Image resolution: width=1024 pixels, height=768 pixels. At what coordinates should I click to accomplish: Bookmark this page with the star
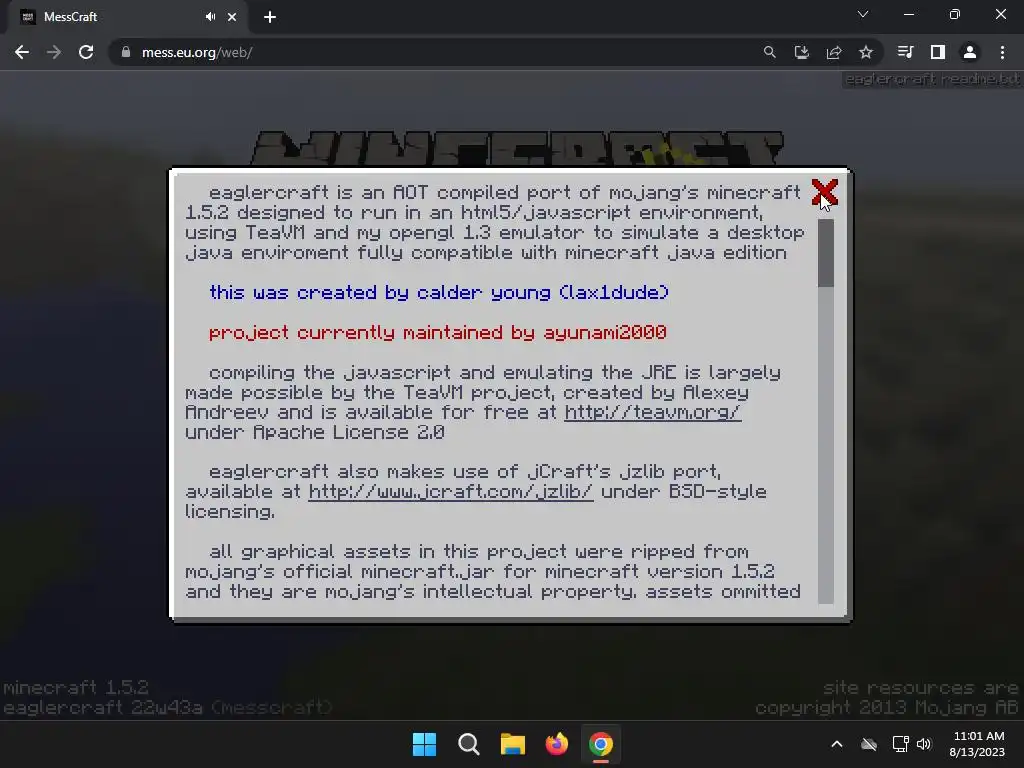pyautogui.click(x=866, y=52)
